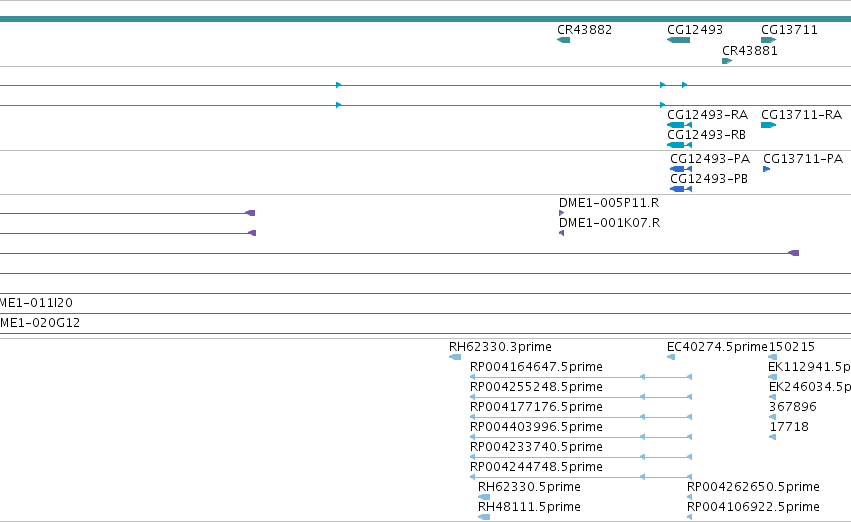This screenshot has height=522, width=851.
Task: Select the CG12493-PB protein glyph
Action: 681,189
